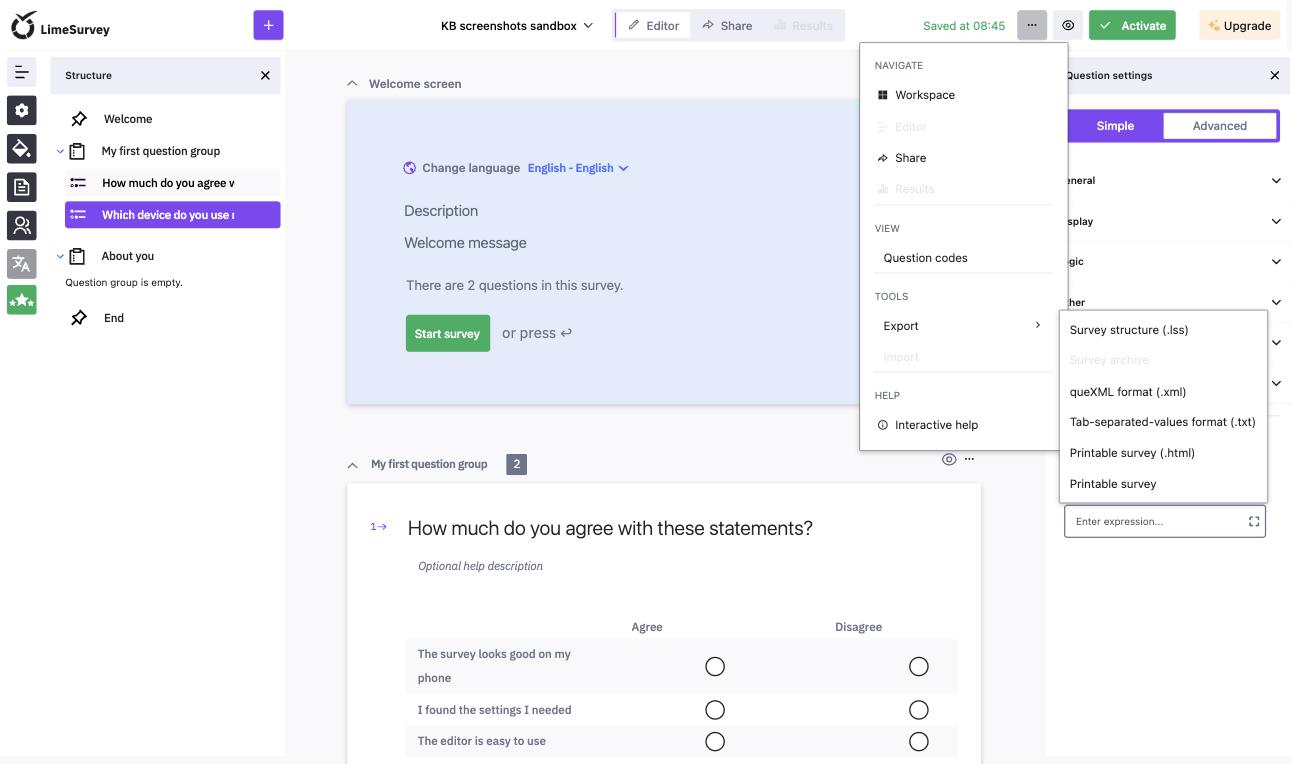The height and width of the screenshot is (764, 1292).
Task: Open the translation sidebar icon
Action: 21,263
